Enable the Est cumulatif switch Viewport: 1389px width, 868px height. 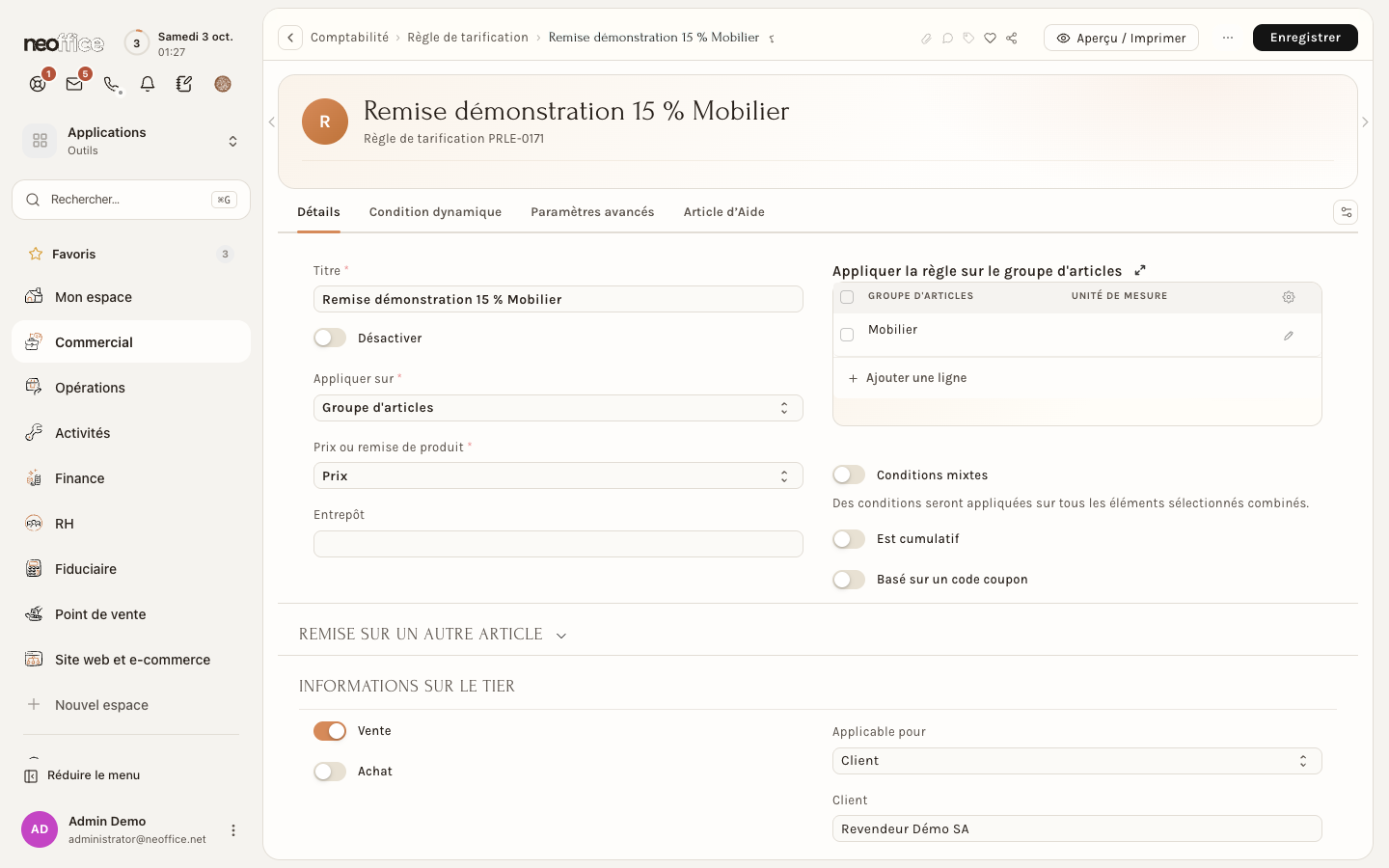[849, 539]
